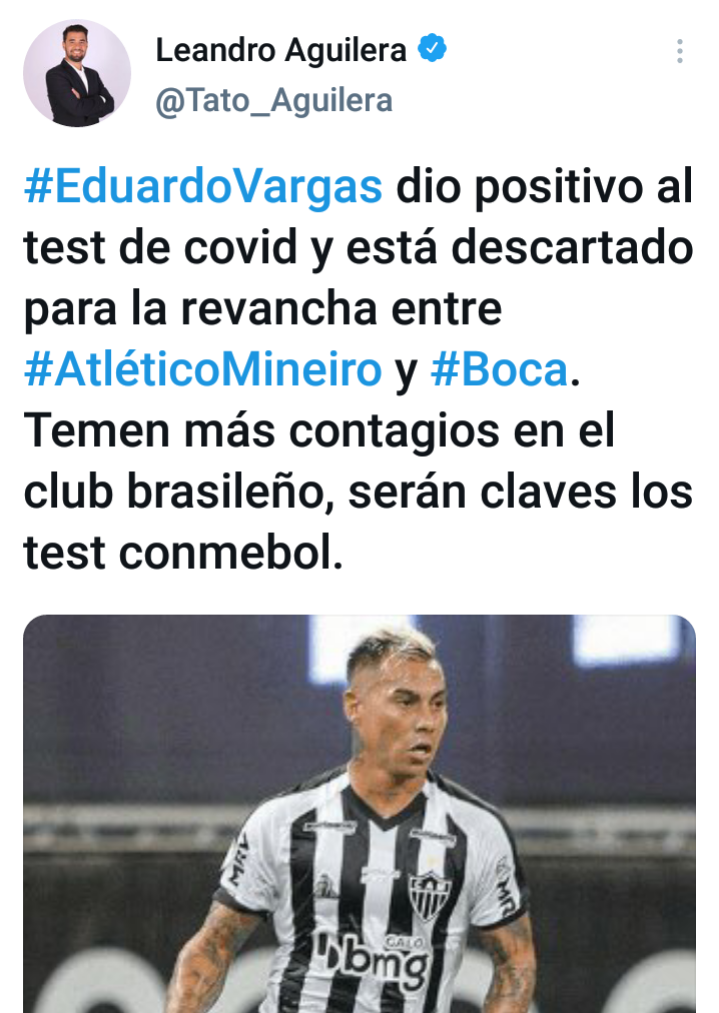The width and height of the screenshot is (719, 1013).
Task: Open the #EduardoVargas hashtag
Action: point(203,187)
